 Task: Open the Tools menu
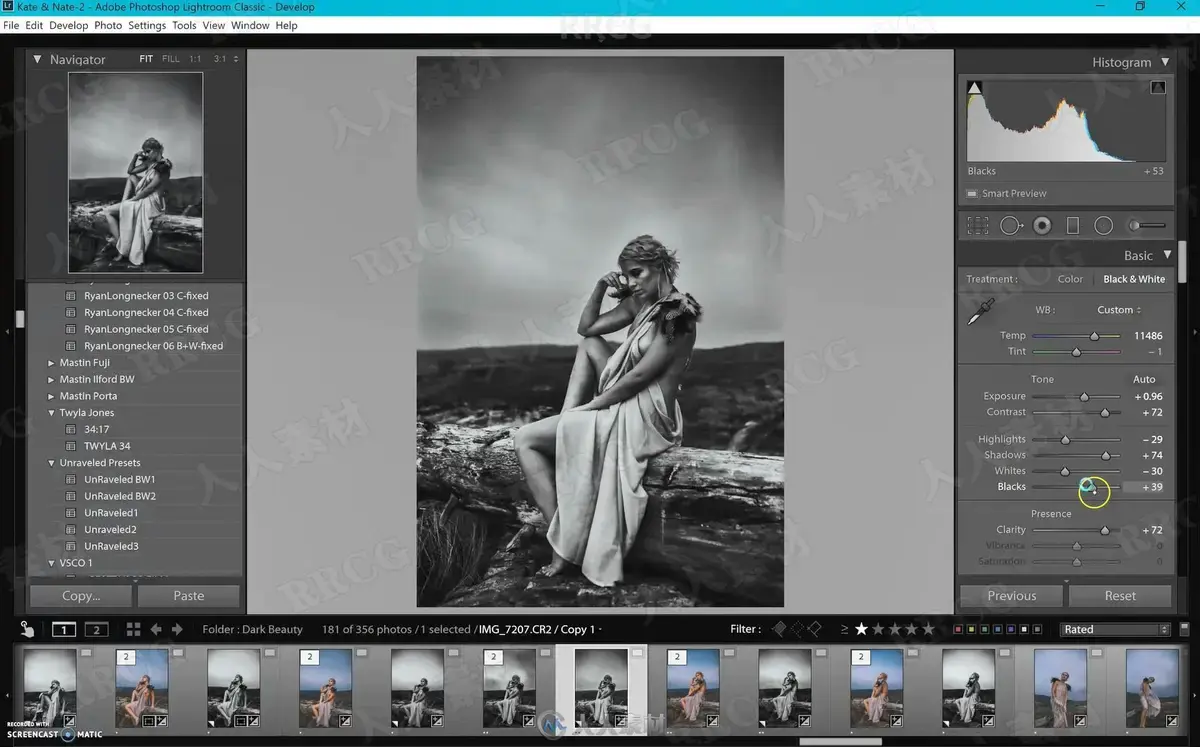point(184,25)
